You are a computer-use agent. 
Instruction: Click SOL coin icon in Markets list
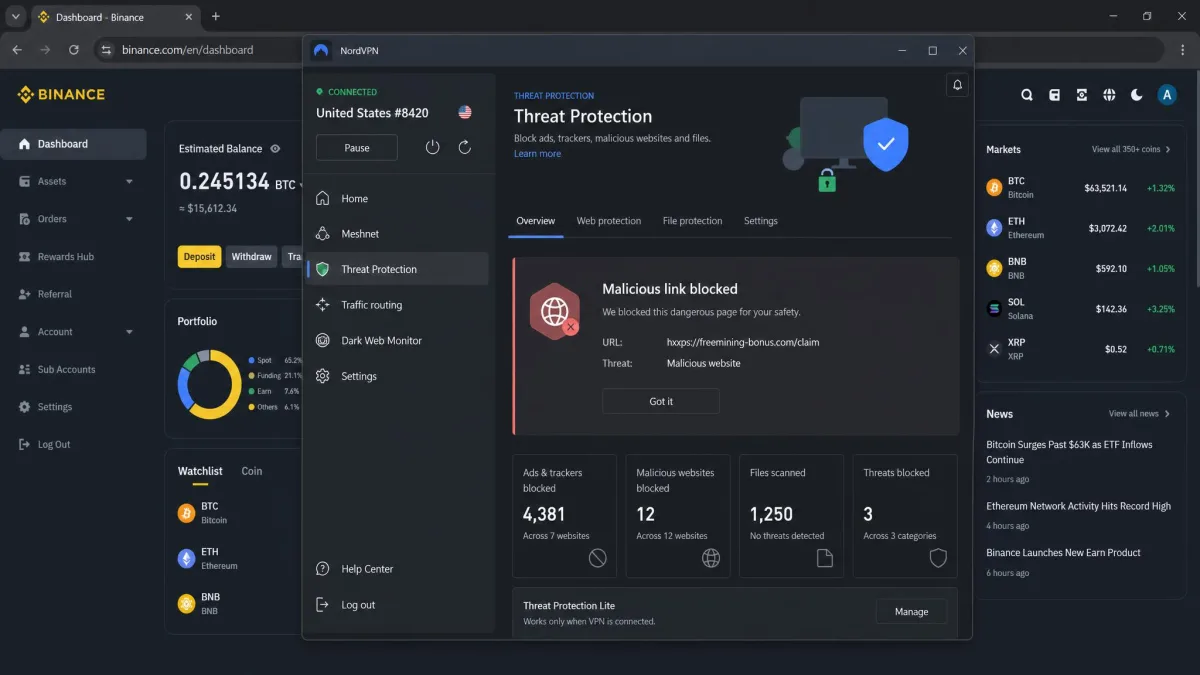pos(994,309)
